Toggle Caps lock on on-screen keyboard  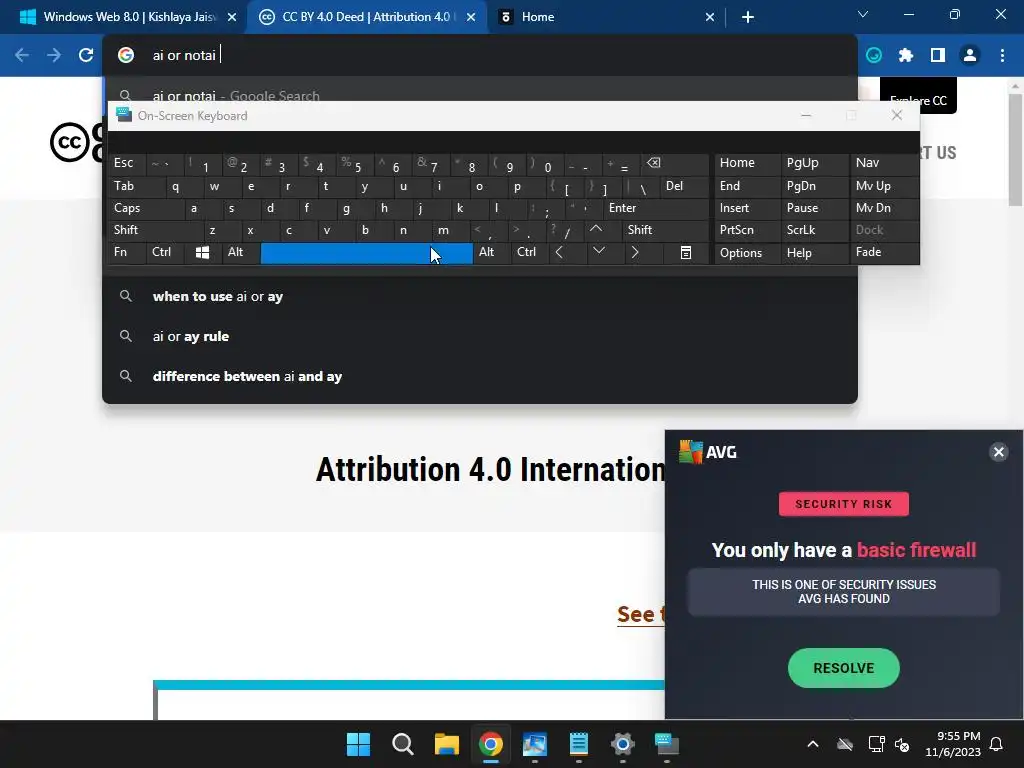[145, 208]
